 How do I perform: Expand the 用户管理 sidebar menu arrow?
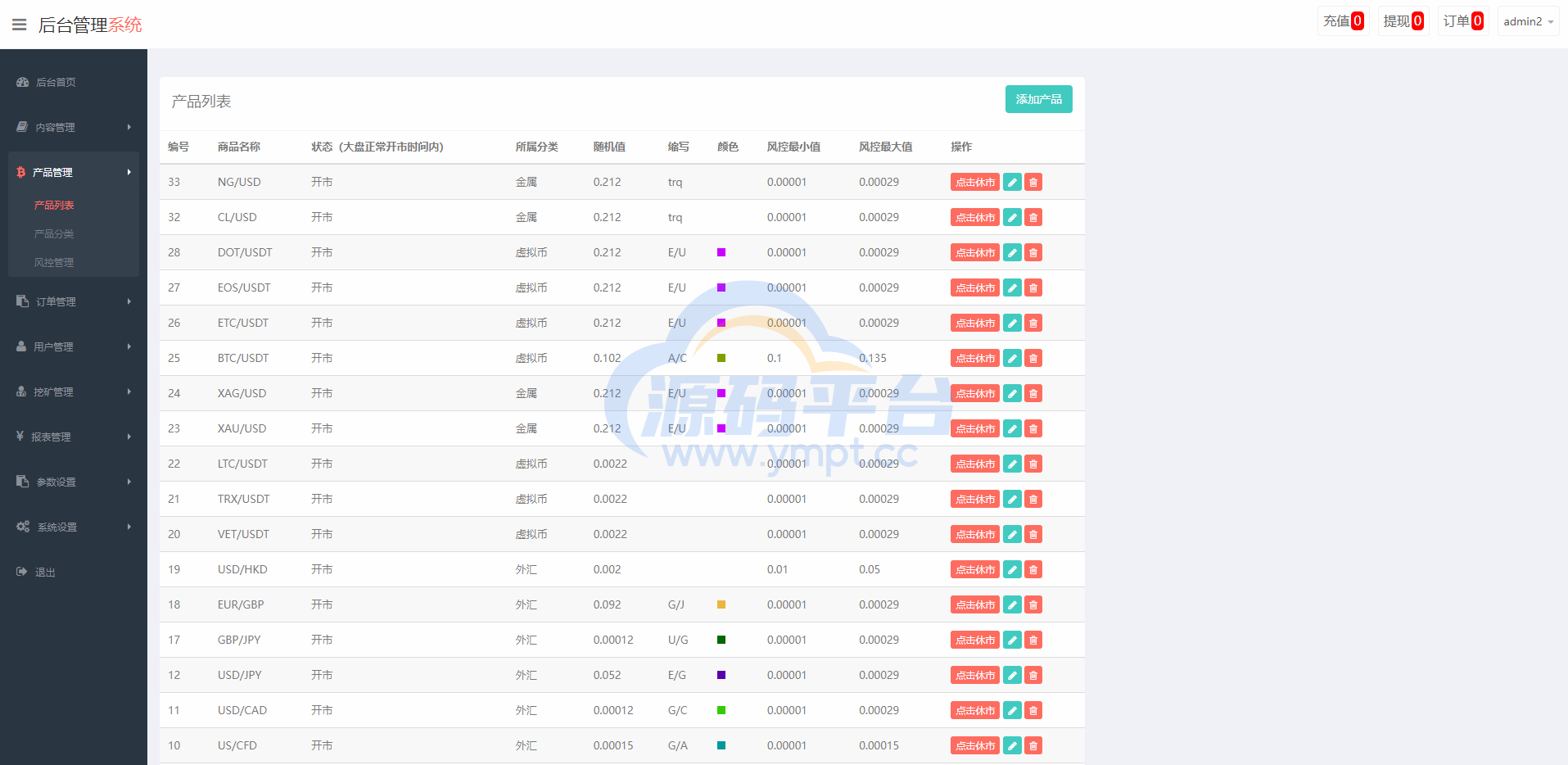[x=129, y=346]
